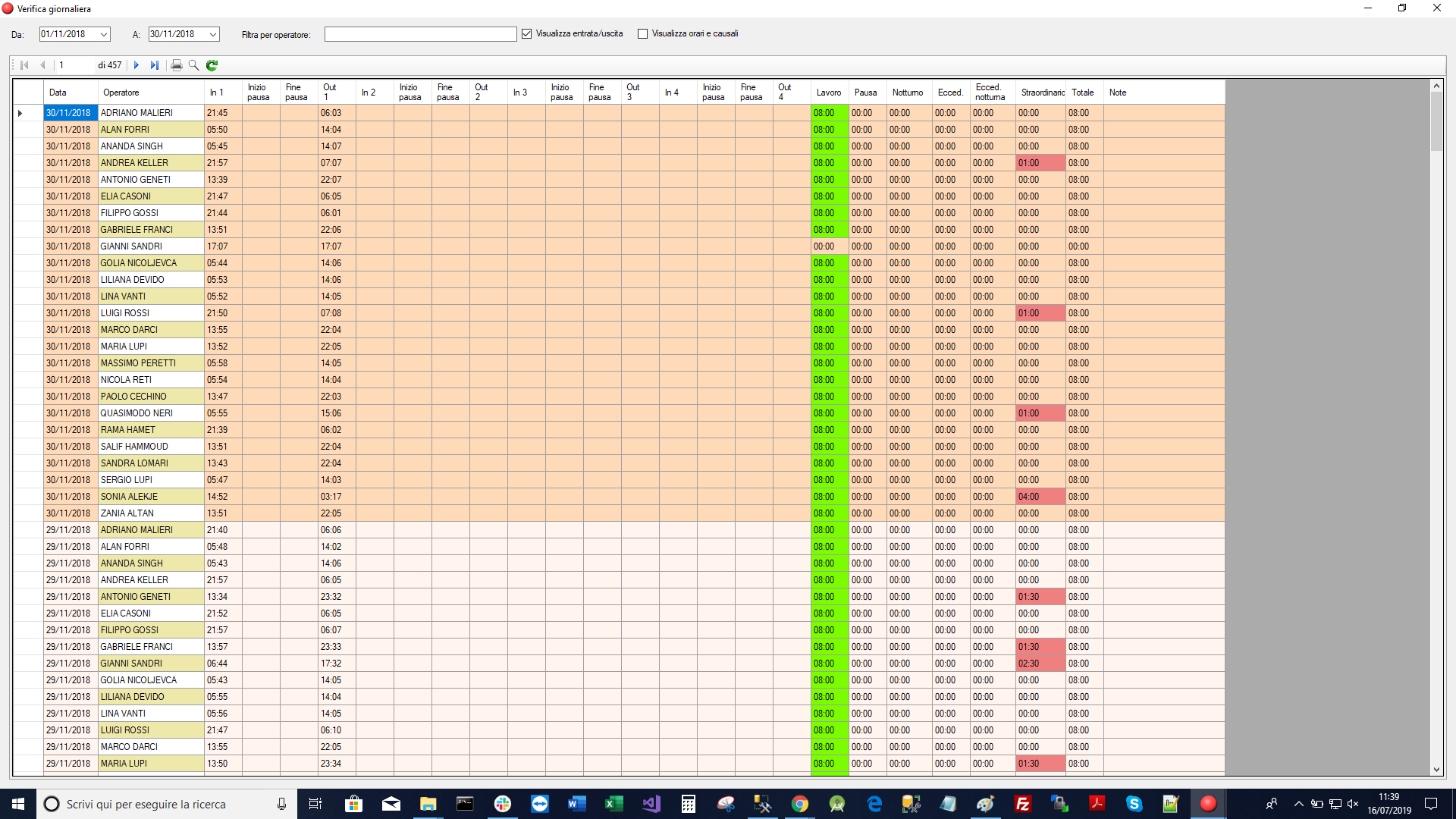The width and height of the screenshot is (1456, 819).
Task: Open the A date dropdown
Action: tap(213, 34)
